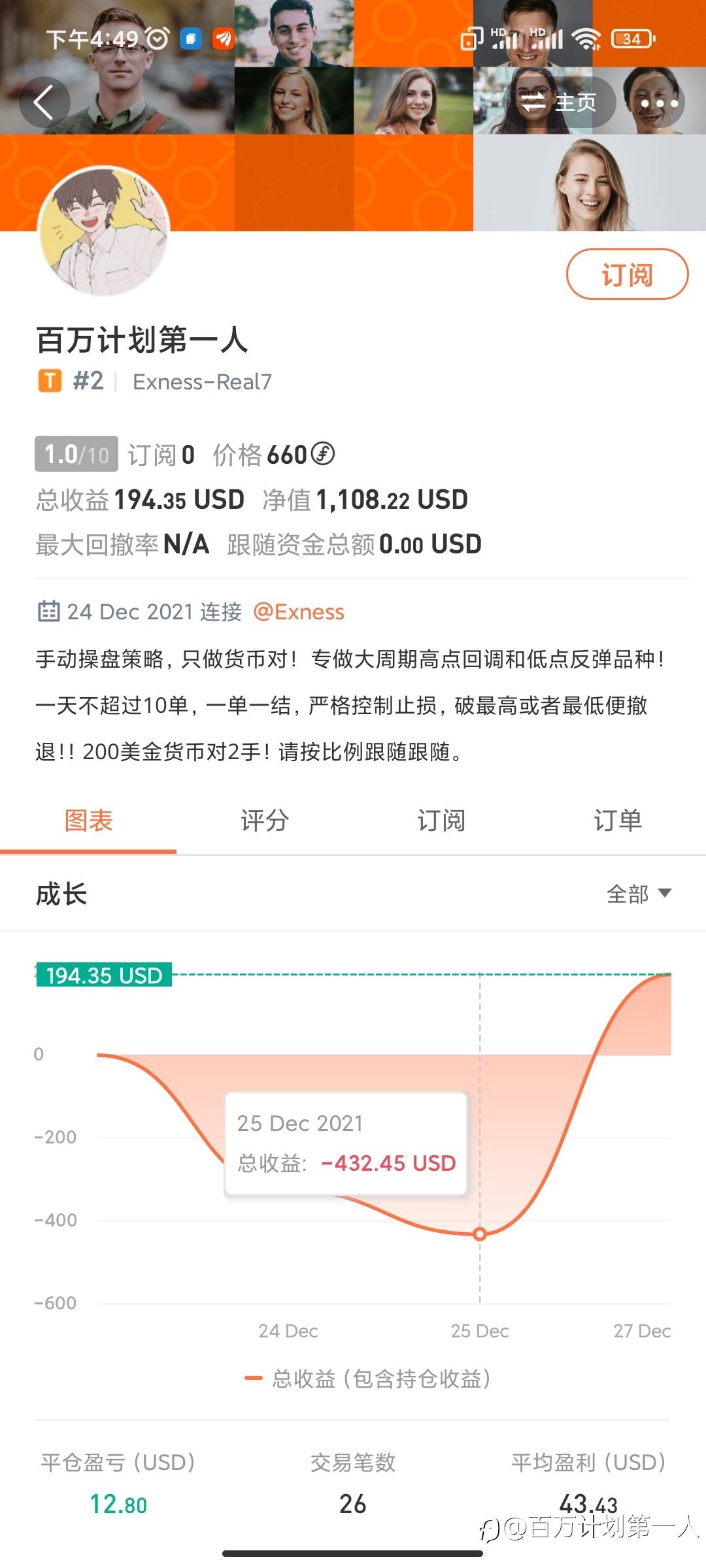Open the @Exness broker link
The height and width of the screenshot is (1568, 706).
pyautogui.click(x=299, y=612)
